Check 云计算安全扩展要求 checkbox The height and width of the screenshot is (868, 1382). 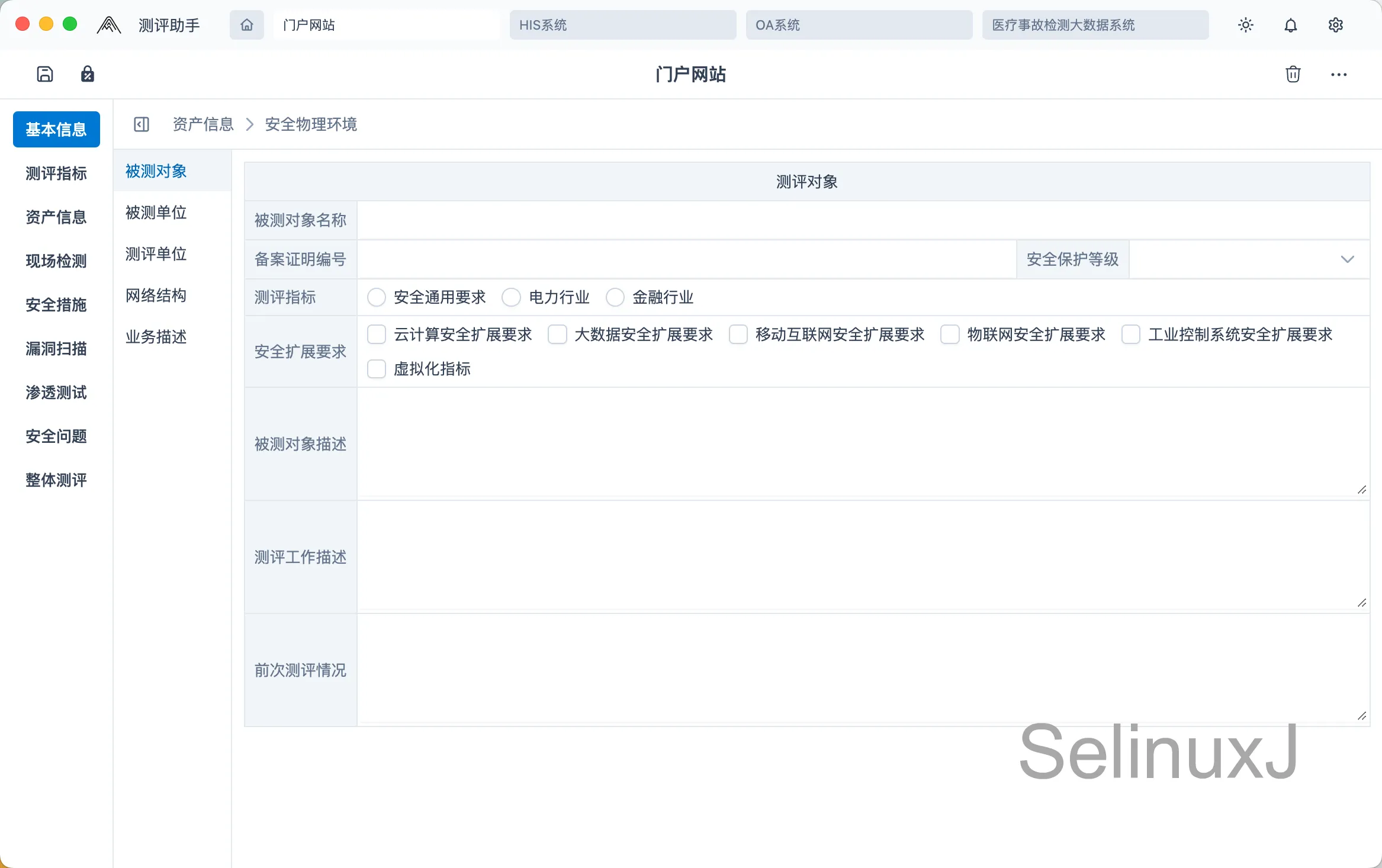377,335
